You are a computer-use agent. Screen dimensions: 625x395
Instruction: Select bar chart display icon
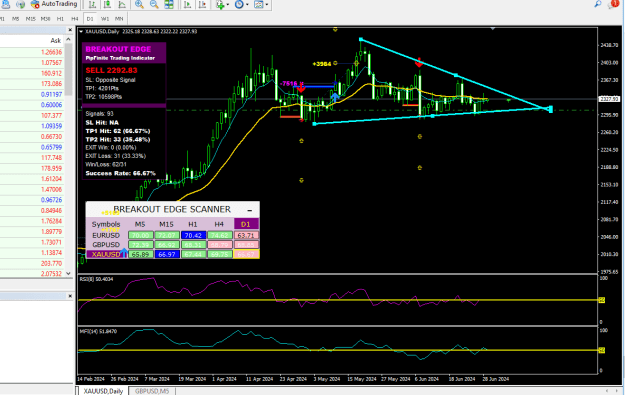coord(92,4)
